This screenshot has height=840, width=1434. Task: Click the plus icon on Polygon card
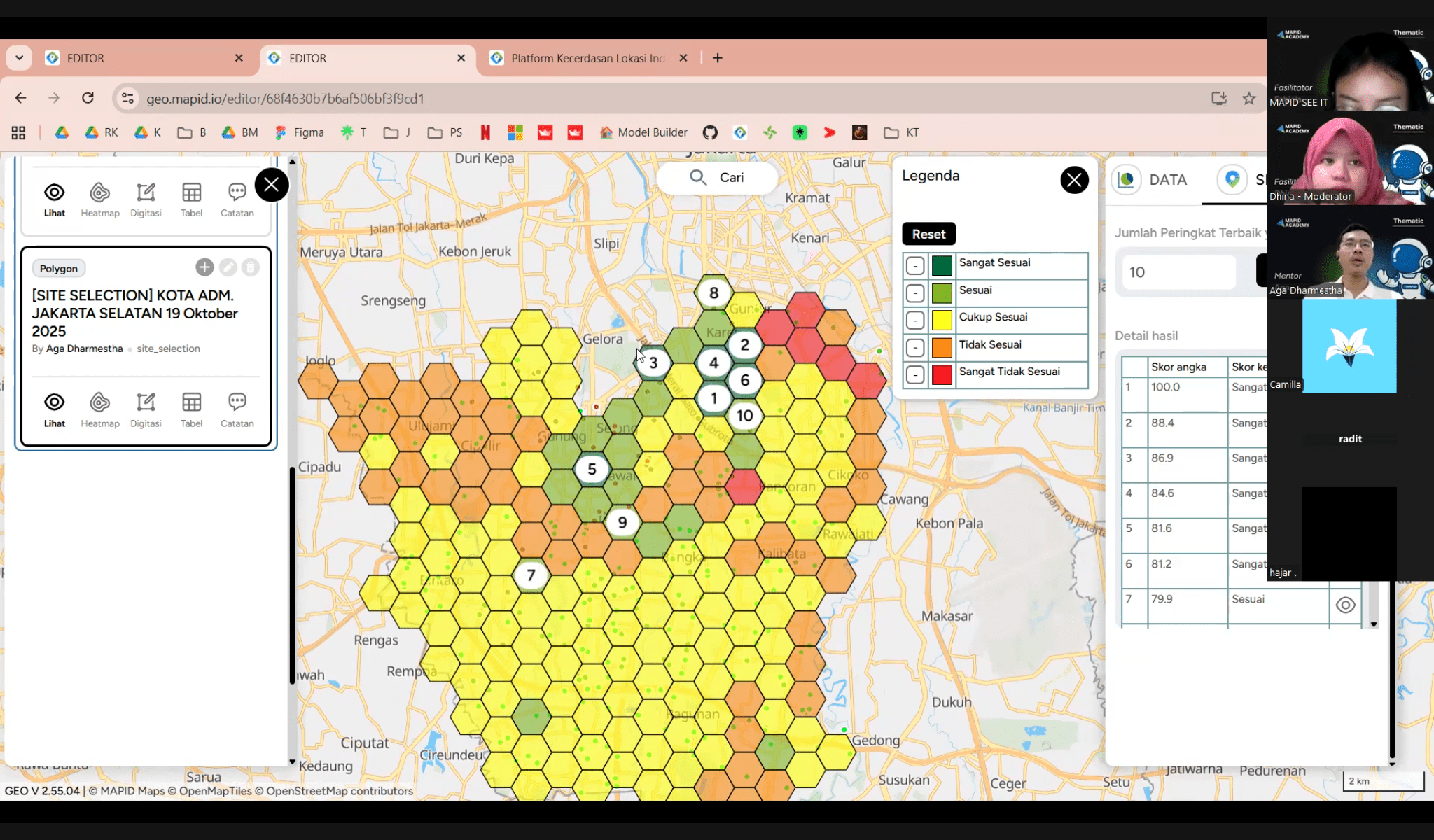[204, 267]
